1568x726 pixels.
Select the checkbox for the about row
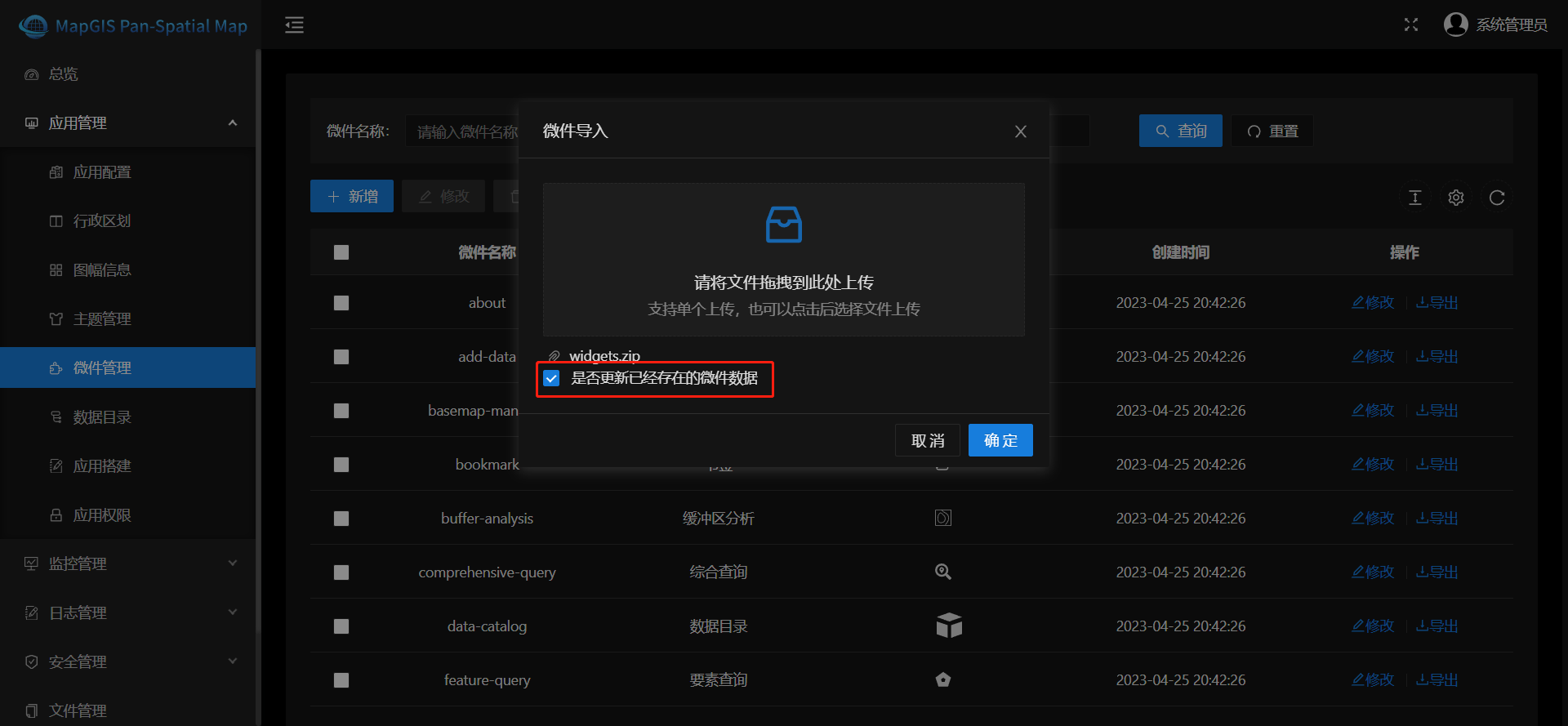coord(341,303)
